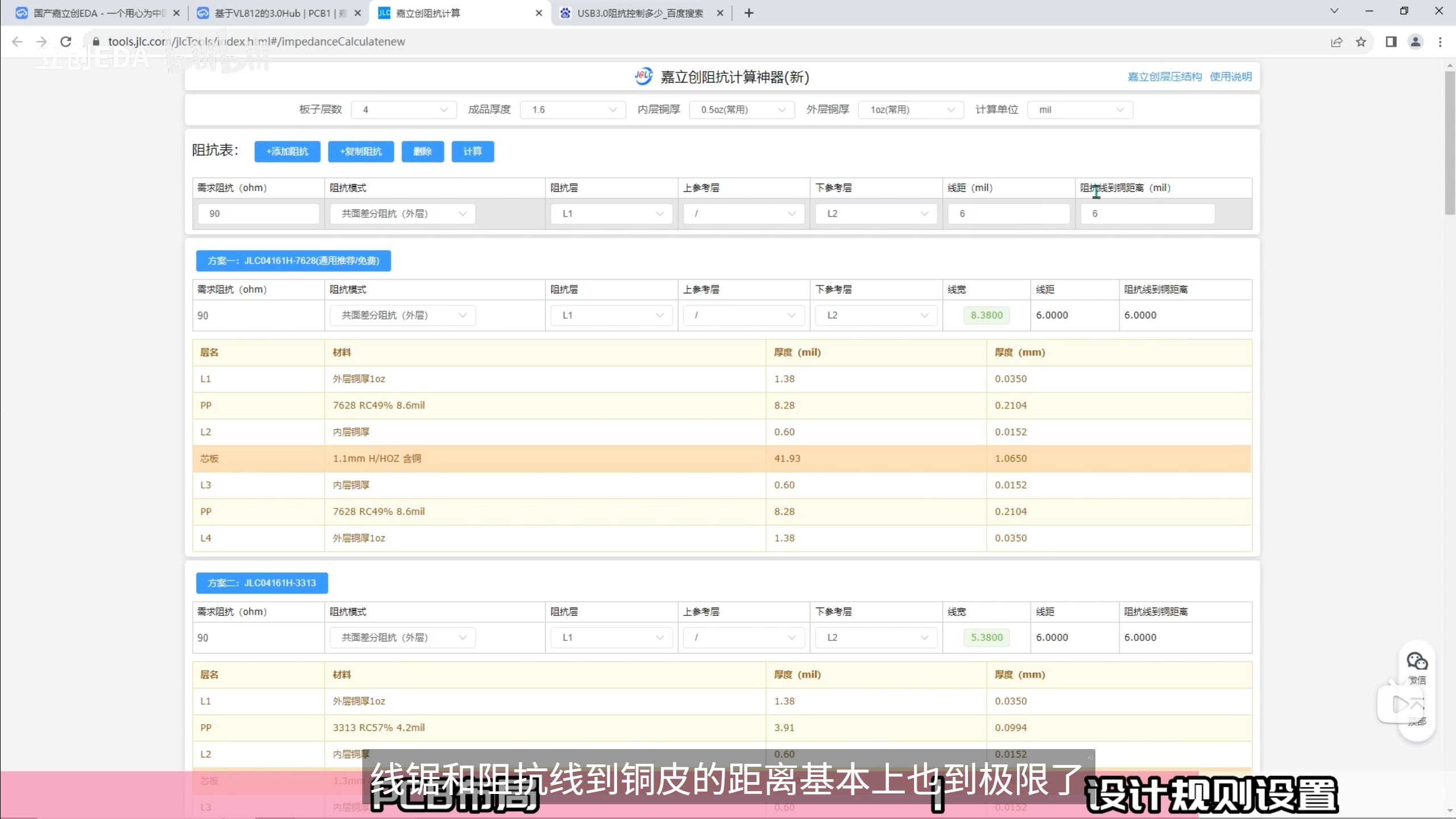
Task: Open the Chrome three-dot menu
Action: click(1440, 42)
